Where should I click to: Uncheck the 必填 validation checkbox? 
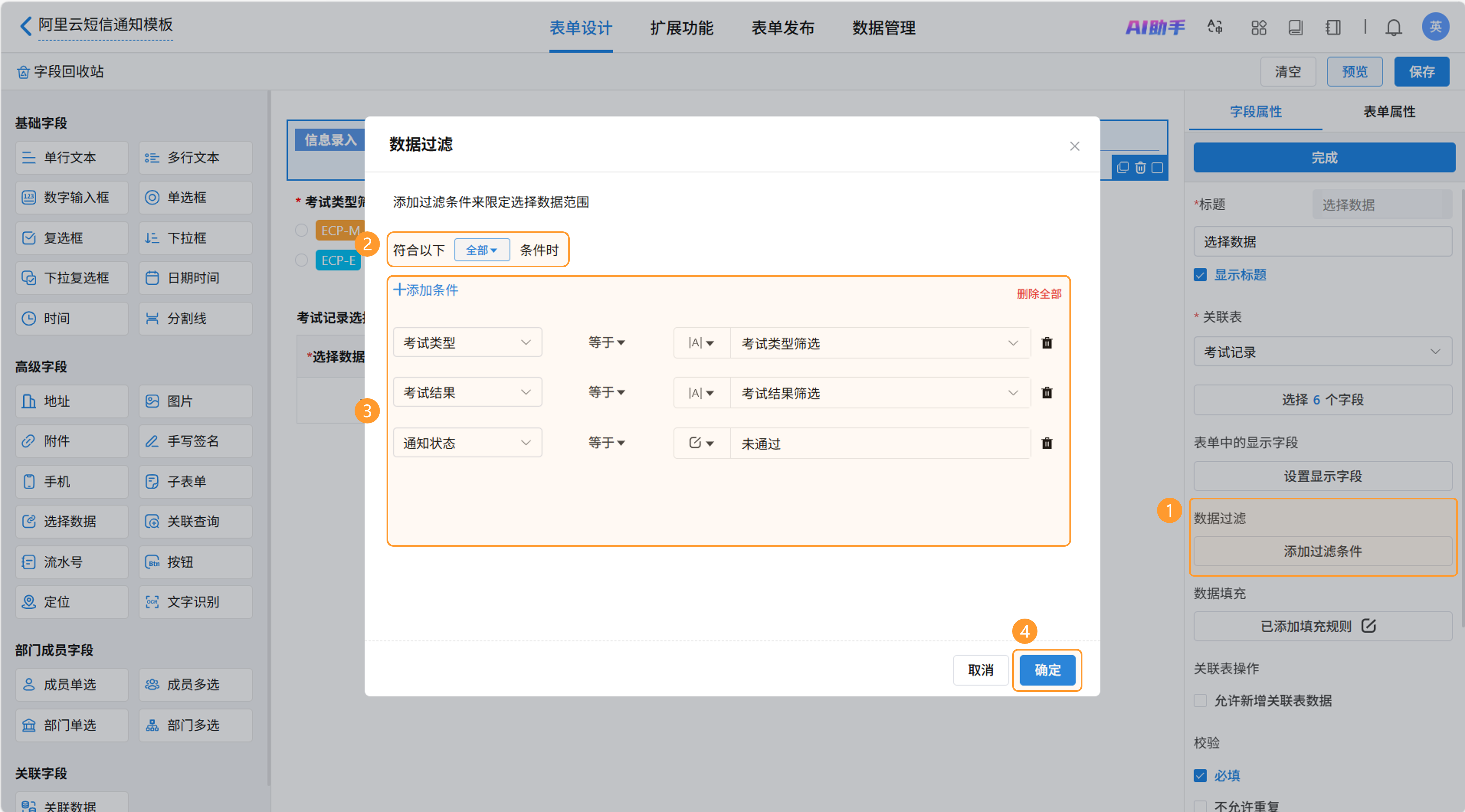pyautogui.click(x=1200, y=776)
